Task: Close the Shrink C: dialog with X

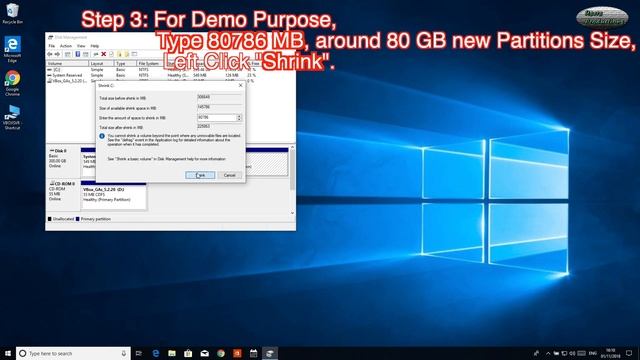Action: (240, 85)
